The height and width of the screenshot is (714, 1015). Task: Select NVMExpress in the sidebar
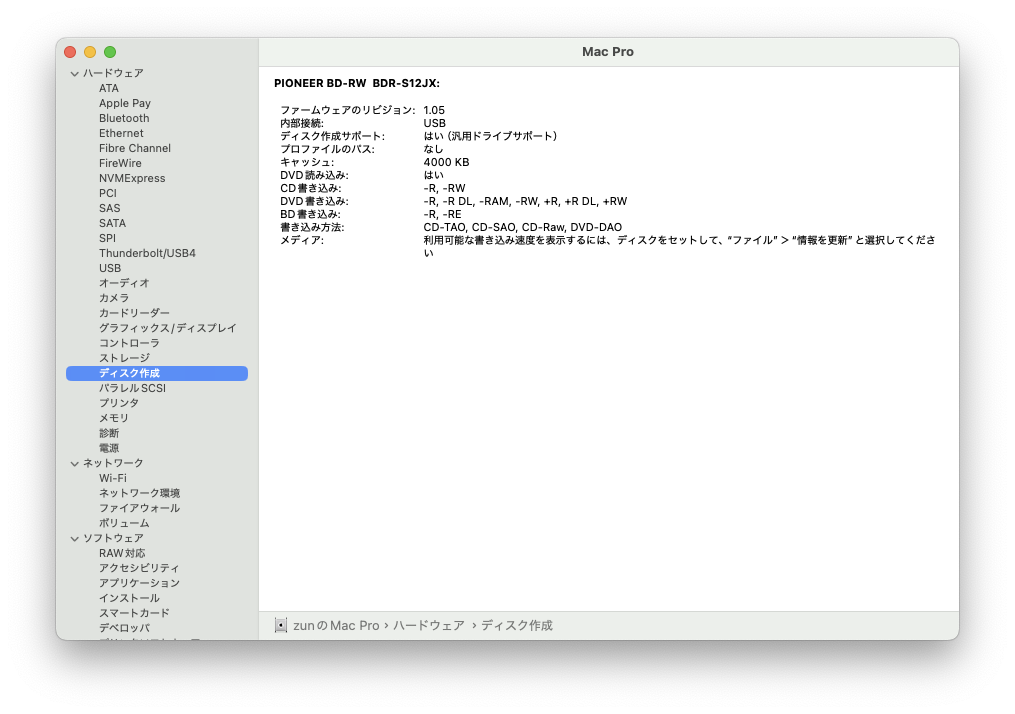(x=132, y=178)
